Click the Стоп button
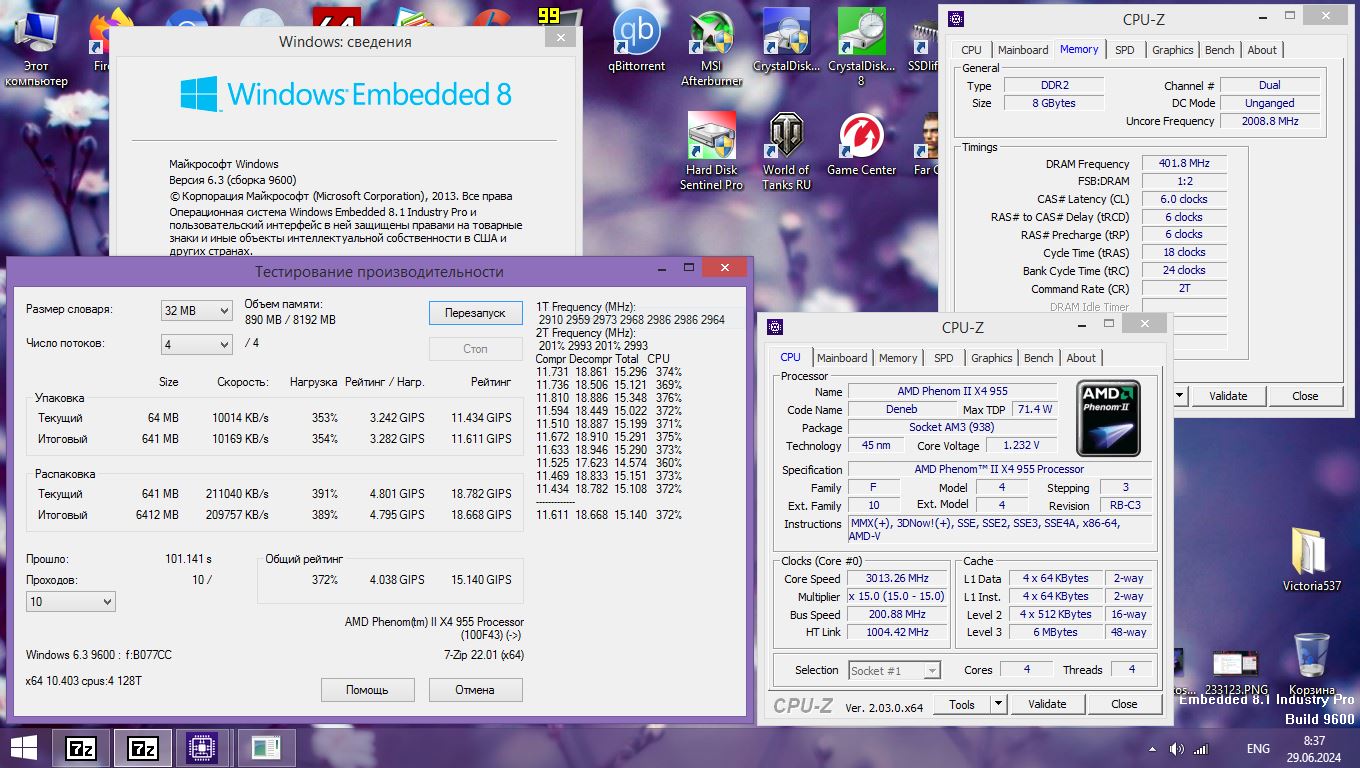The width and height of the screenshot is (1360, 768). (475, 349)
